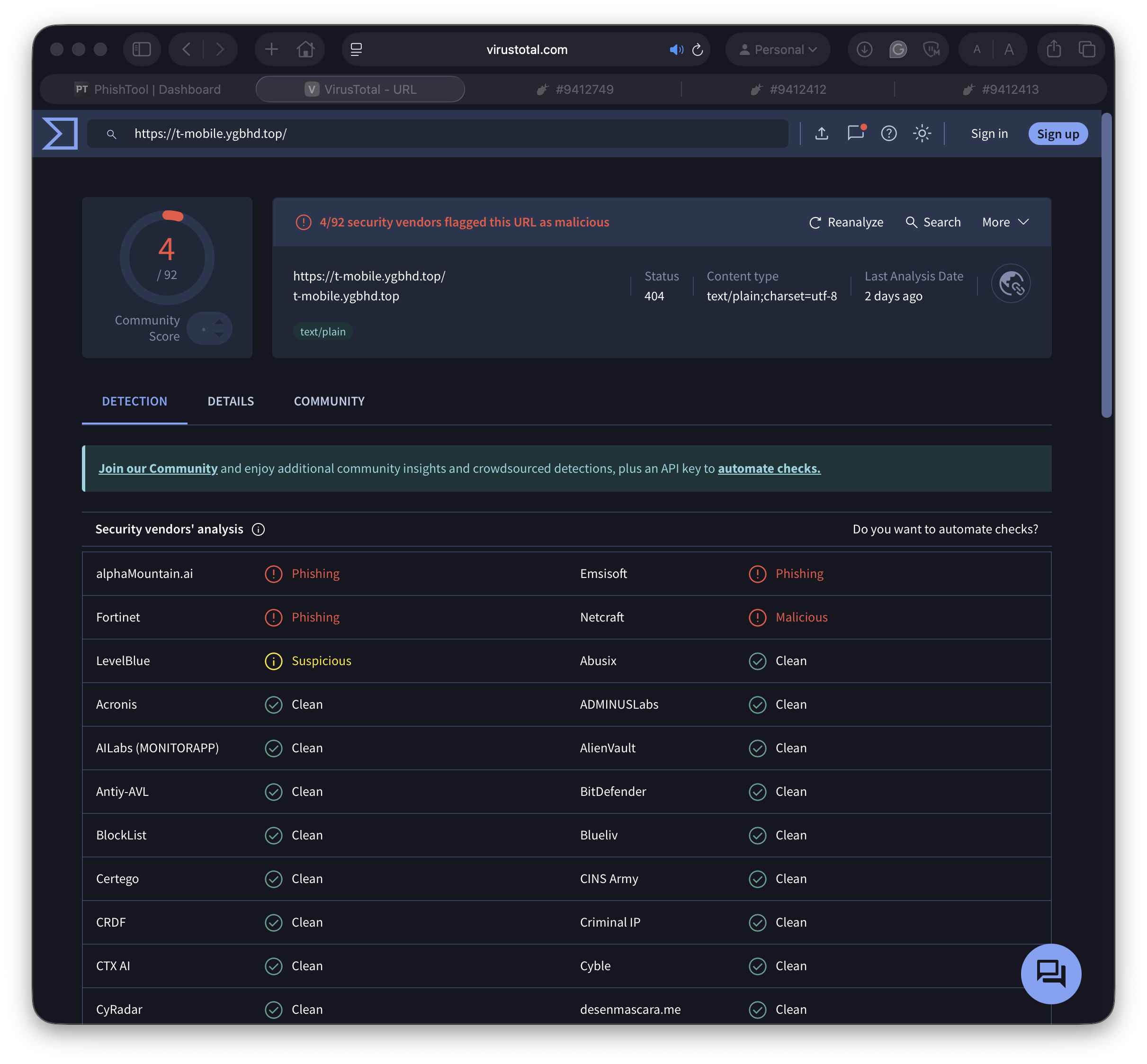The height and width of the screenshot is (1064, 1147).
Task: Click Reanalyze to rescan URL
Action: point(846,222)
